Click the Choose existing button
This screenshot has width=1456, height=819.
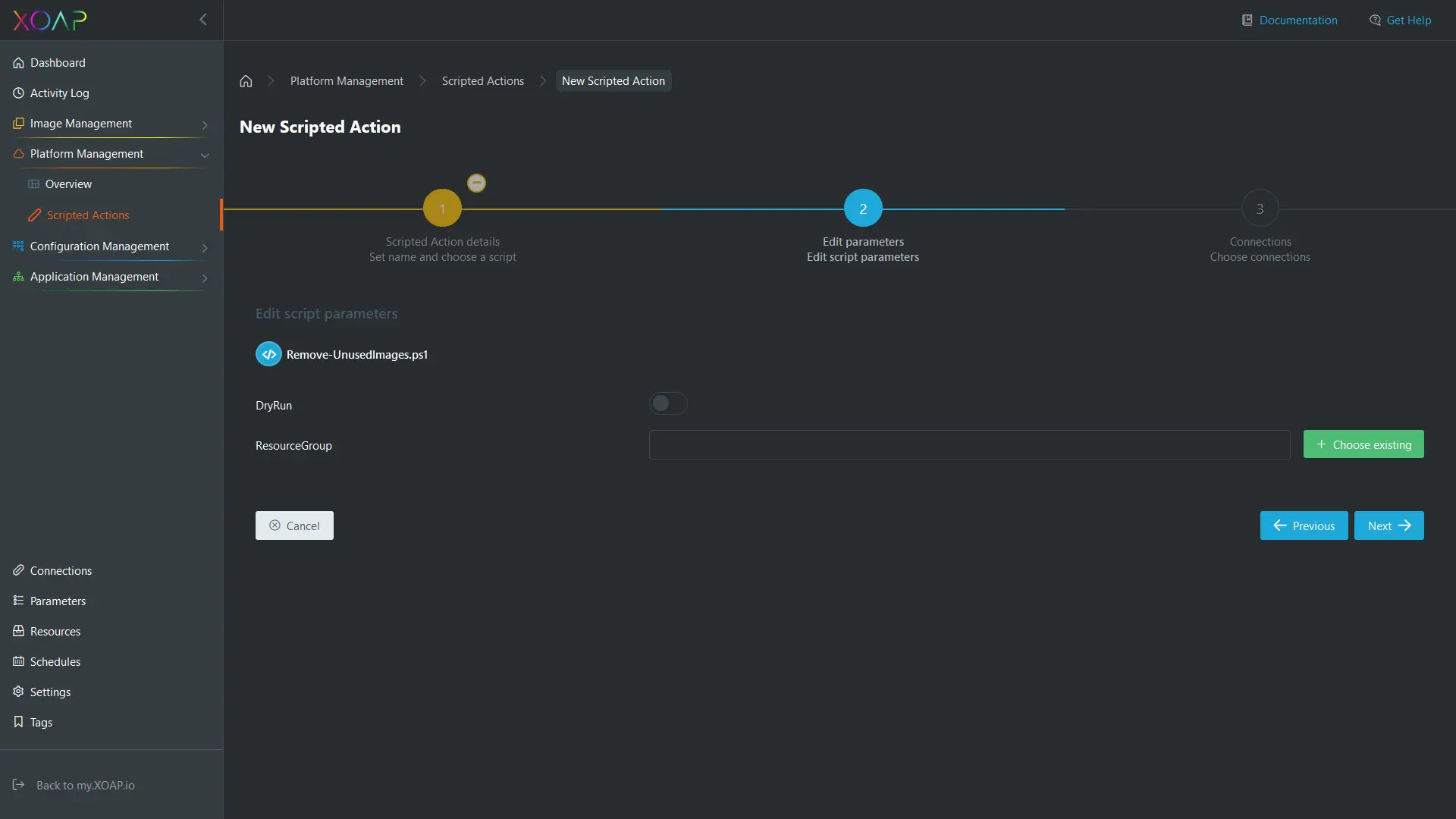pos(1363,444)
